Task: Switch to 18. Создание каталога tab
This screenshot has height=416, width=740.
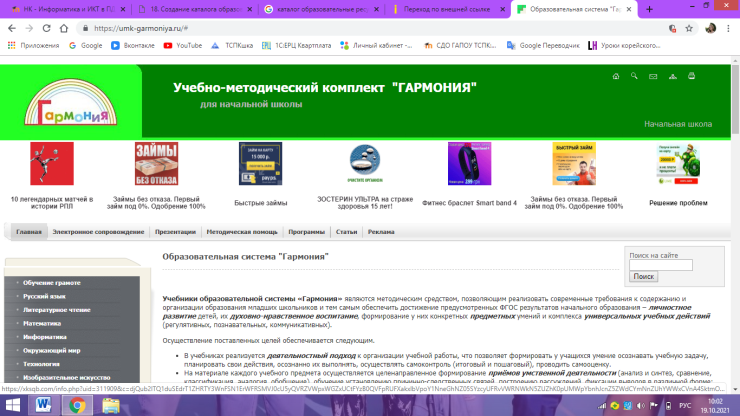Action: pos(196,9)
